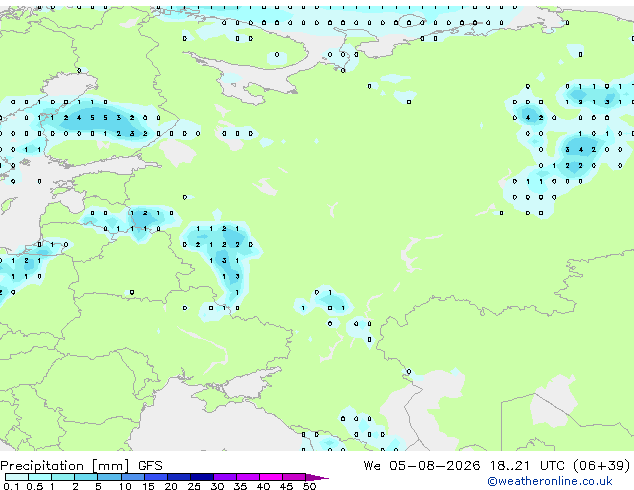This screenshot has height=490, width=634.
Task: Click the 0.5–1 mm legend color swatch
Action: (x=40, y=477)
